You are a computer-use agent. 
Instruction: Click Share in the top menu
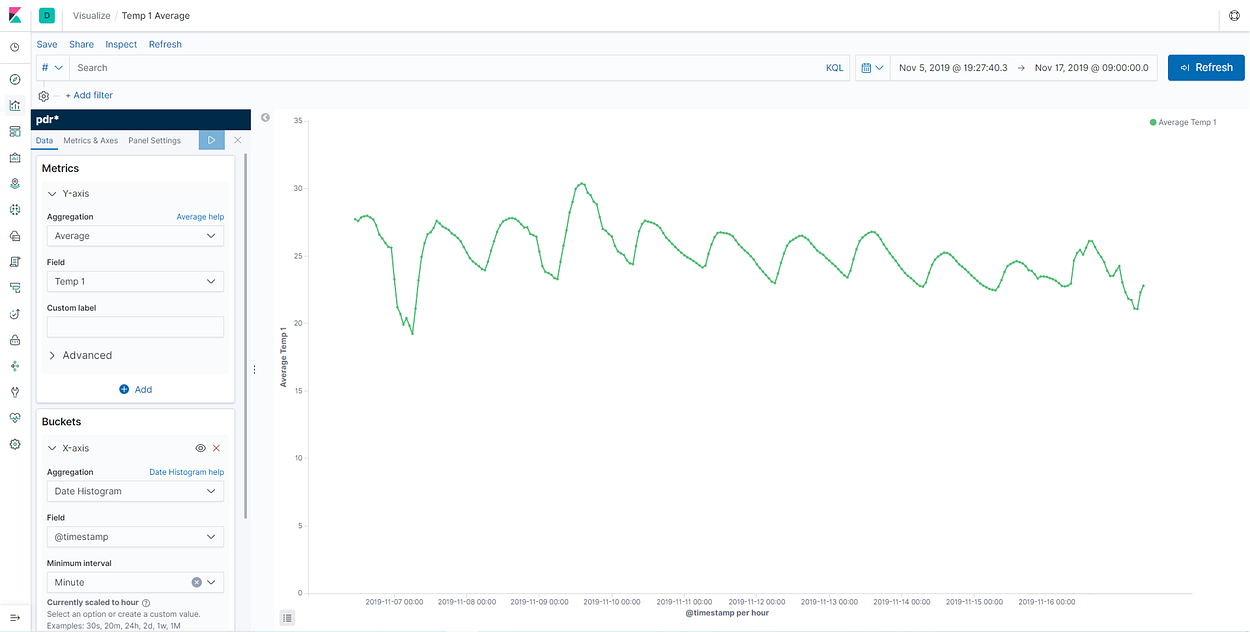tap(81, 45)
